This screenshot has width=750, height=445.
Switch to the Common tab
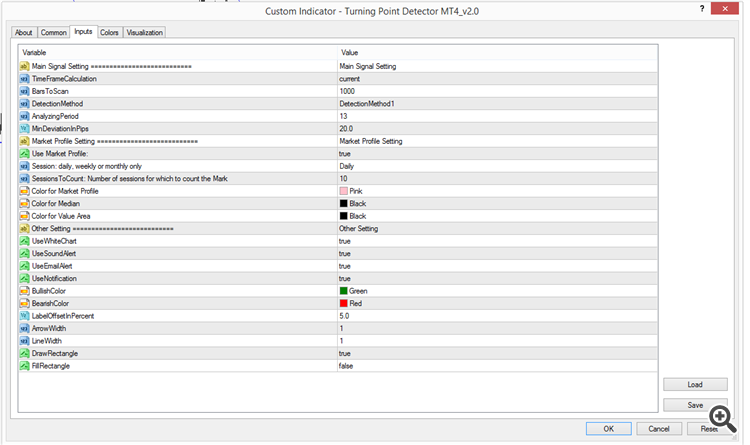click(x=53, y=32)
